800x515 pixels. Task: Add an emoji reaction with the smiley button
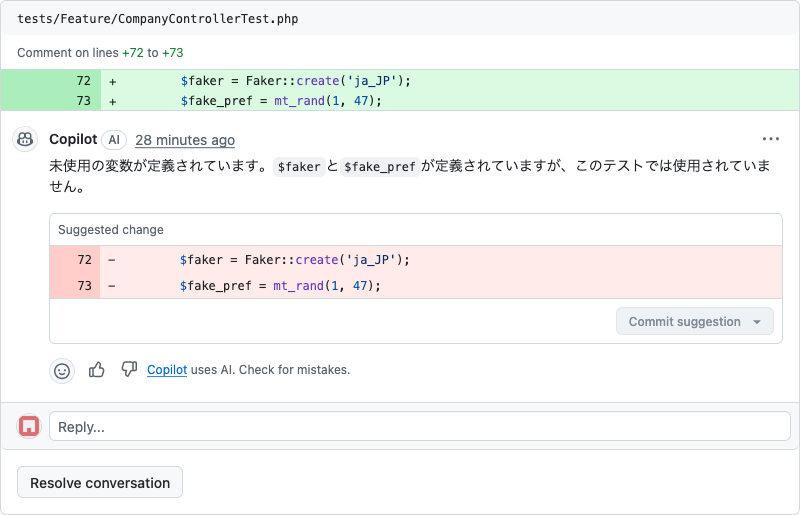coord(62,370)
